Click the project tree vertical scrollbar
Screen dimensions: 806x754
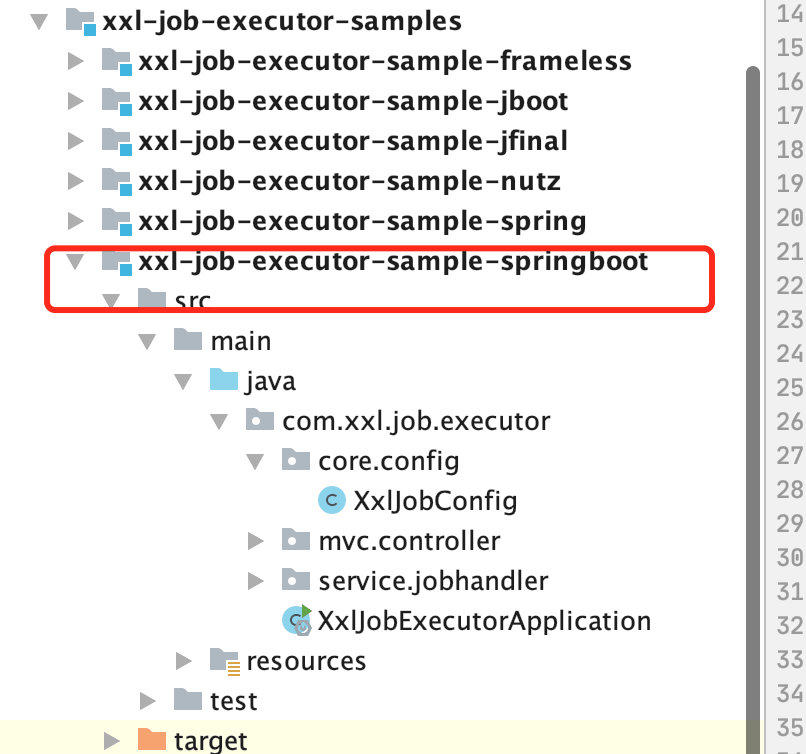[x=753, y=410]
